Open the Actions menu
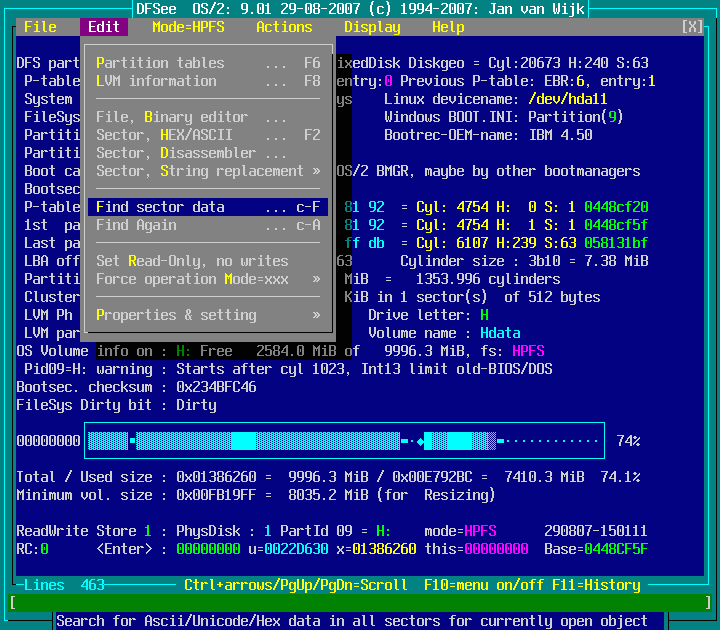The width and height of the screenshot is (720, 630). 284,27
